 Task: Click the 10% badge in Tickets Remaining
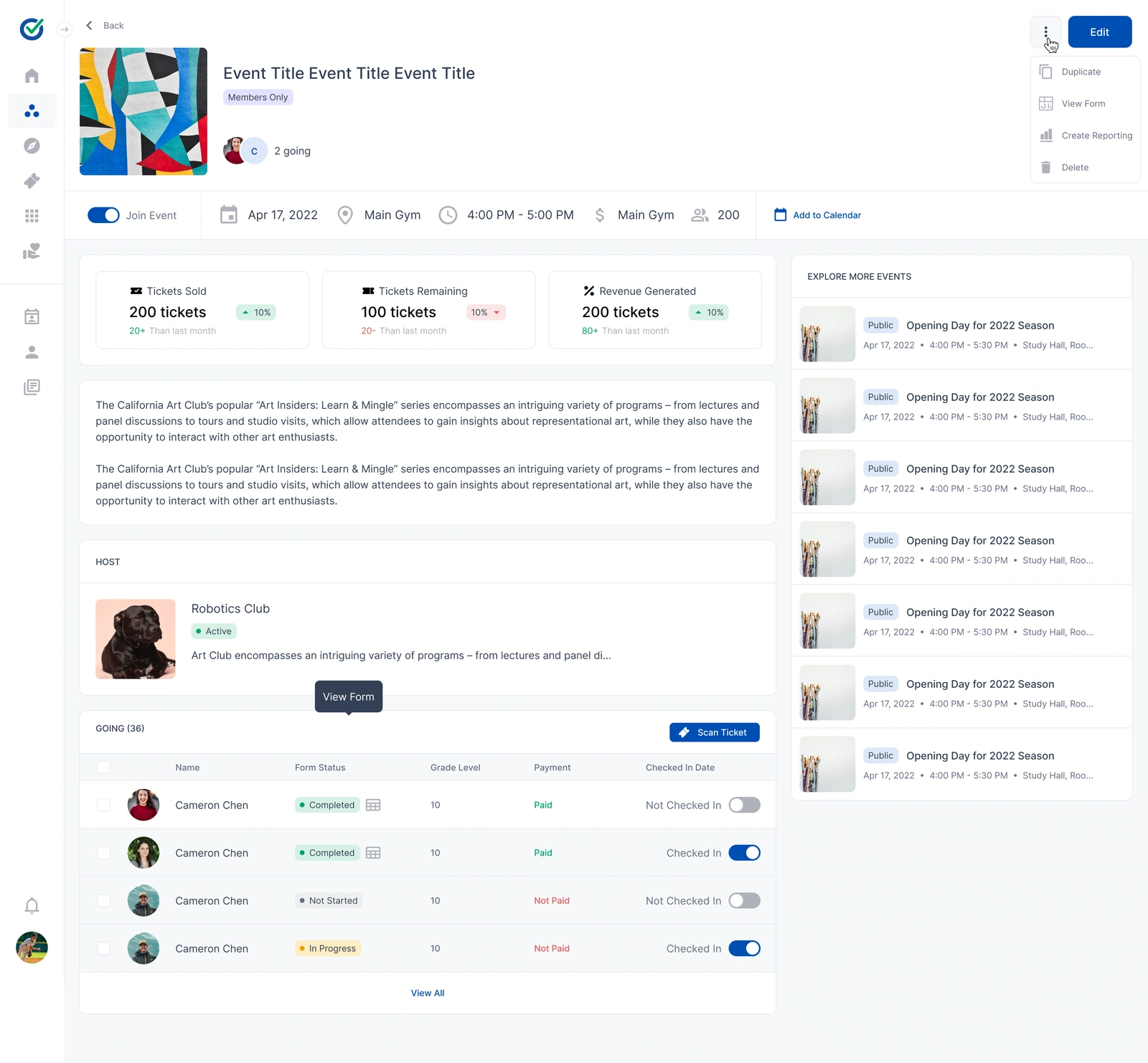486,313
